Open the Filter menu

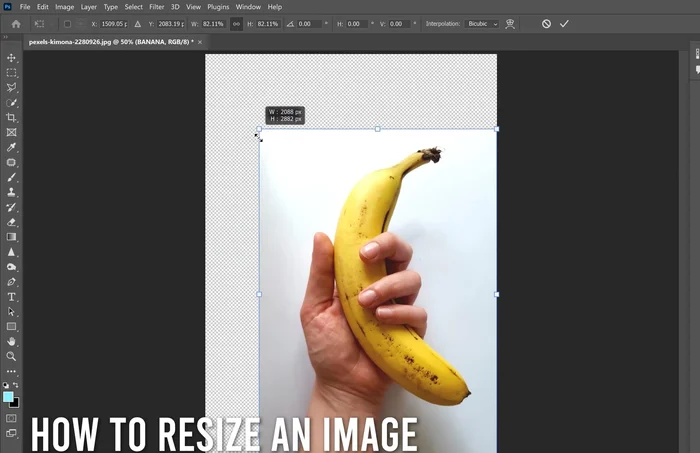(x=157, y=7)
